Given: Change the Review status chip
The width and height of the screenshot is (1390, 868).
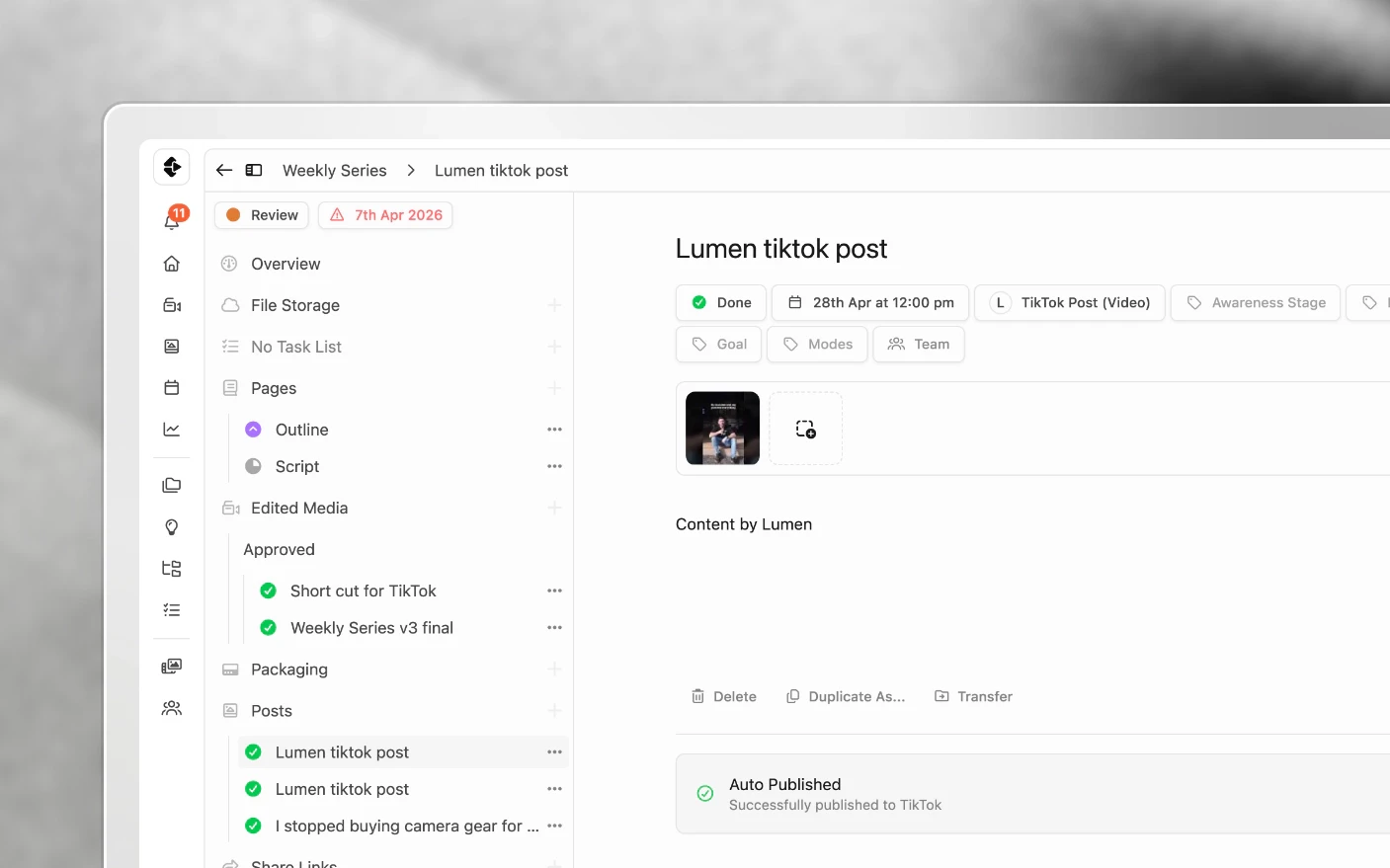Looking at the screenshot, I should (x=262, y=215).
